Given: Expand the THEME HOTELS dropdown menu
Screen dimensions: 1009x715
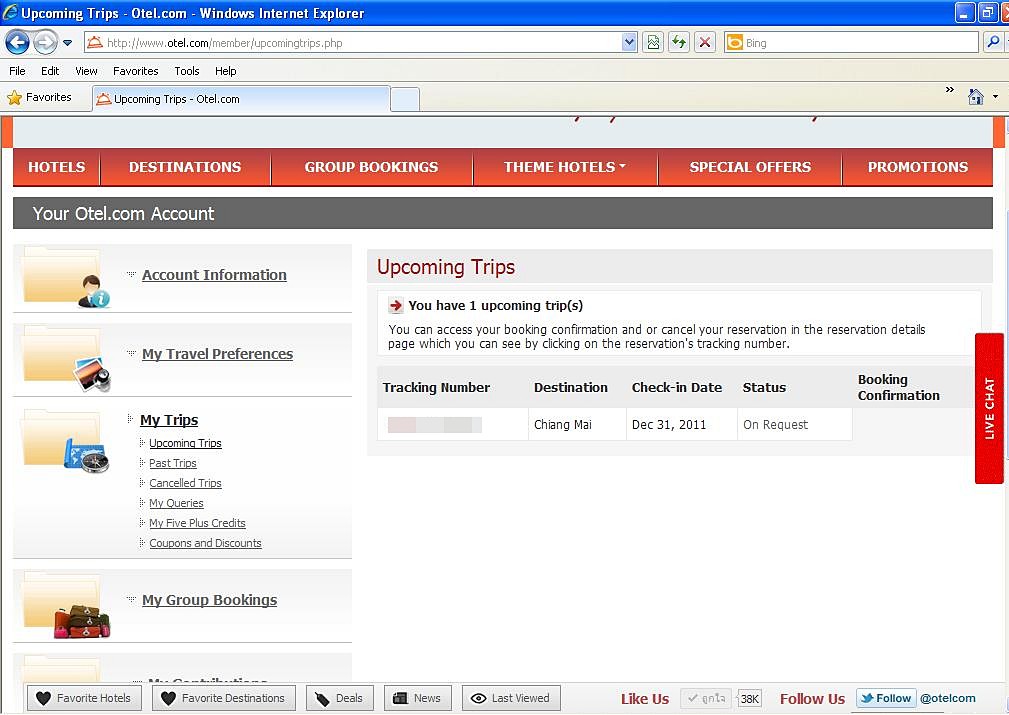Looking at the screenshot, I should coord(565,167).
